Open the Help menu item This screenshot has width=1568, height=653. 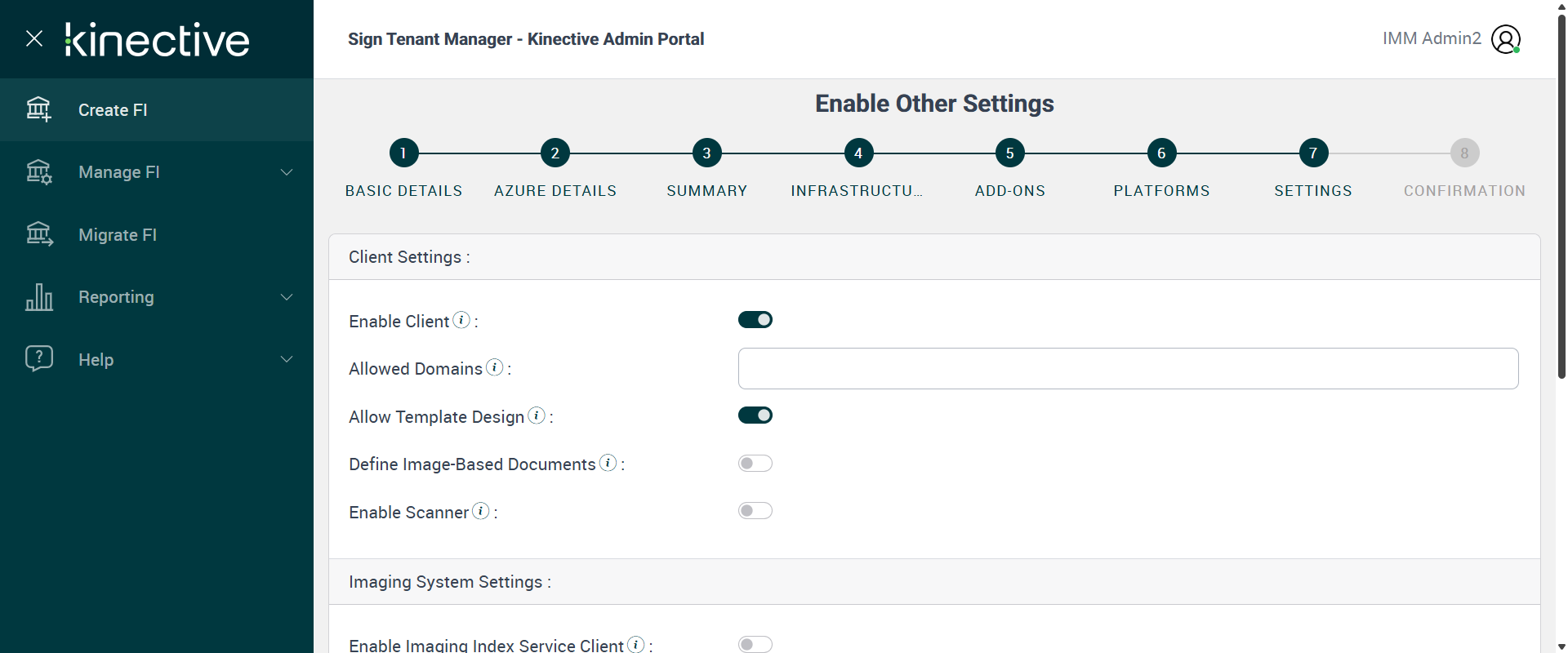click(96, 360)
